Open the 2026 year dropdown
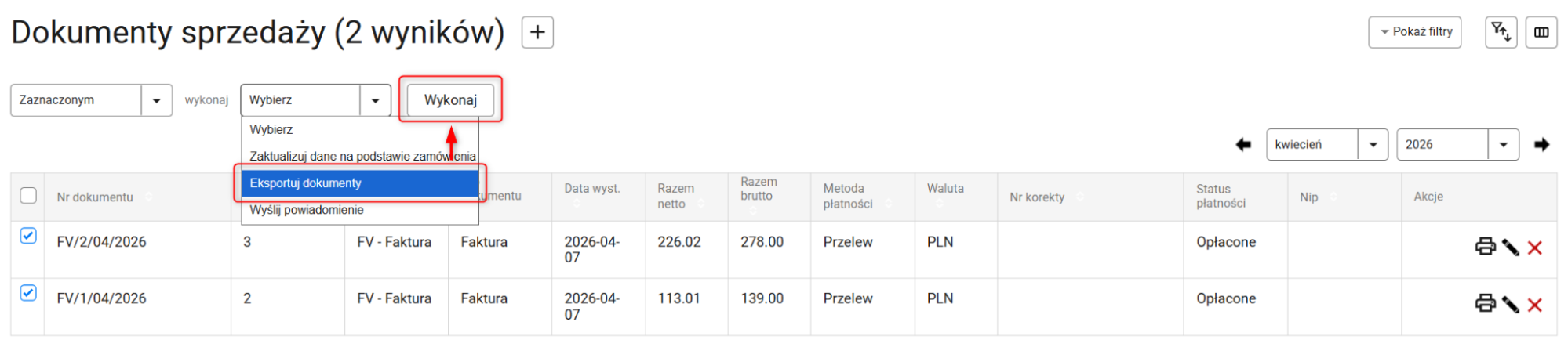This screenshot has height=347, width=1568. (1457, 145)
